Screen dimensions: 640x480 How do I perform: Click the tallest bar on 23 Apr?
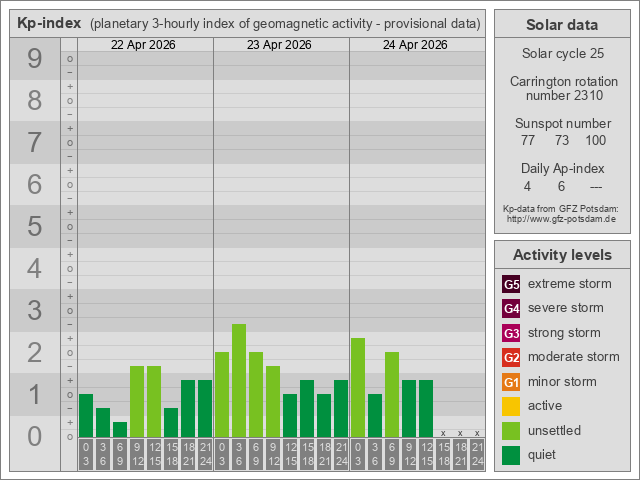coord(239,380)
